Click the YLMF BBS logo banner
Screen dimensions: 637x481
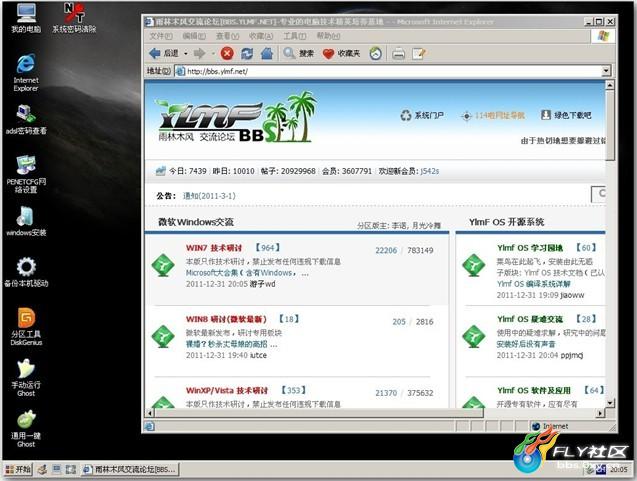236,118
